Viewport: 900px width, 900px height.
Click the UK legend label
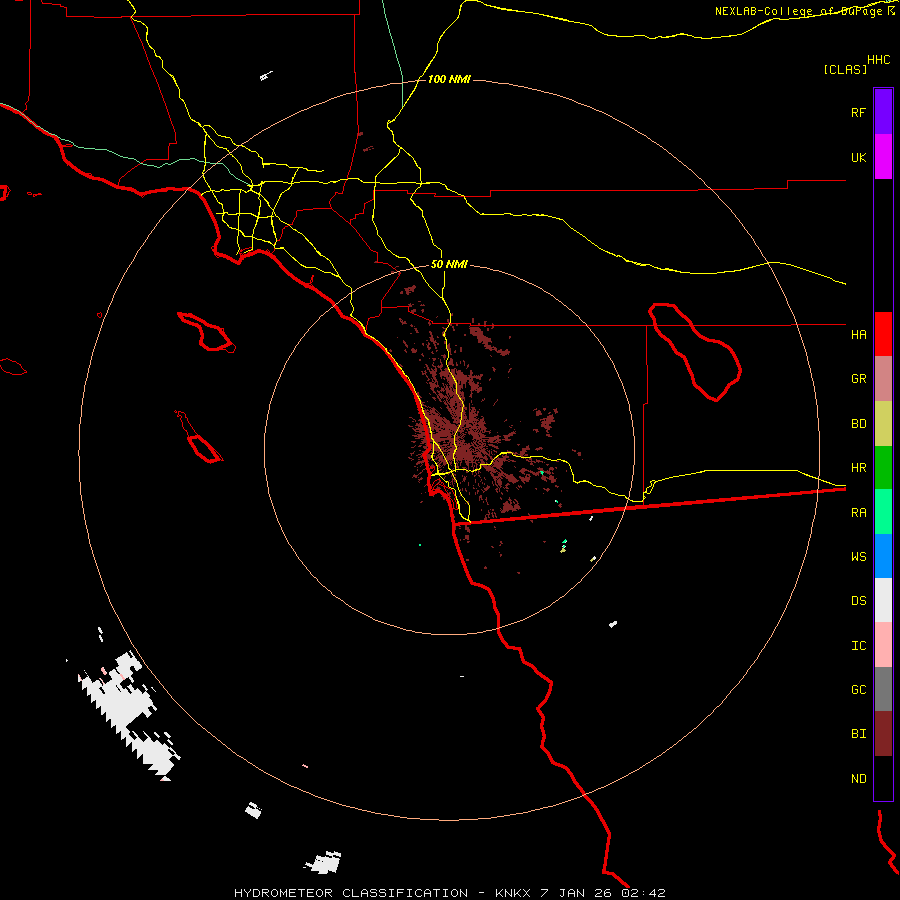click(x=858, y=157)
